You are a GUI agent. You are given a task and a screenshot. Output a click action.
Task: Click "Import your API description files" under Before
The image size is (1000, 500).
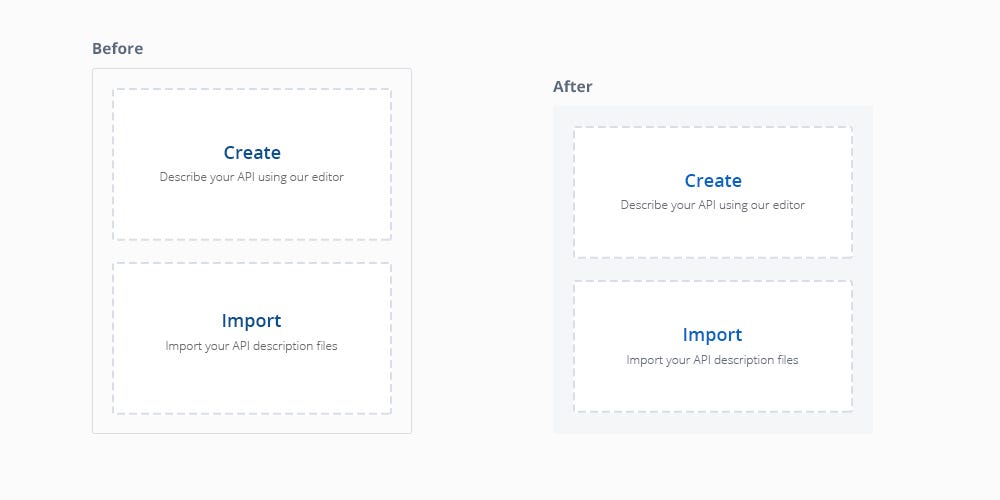(251, 346)
